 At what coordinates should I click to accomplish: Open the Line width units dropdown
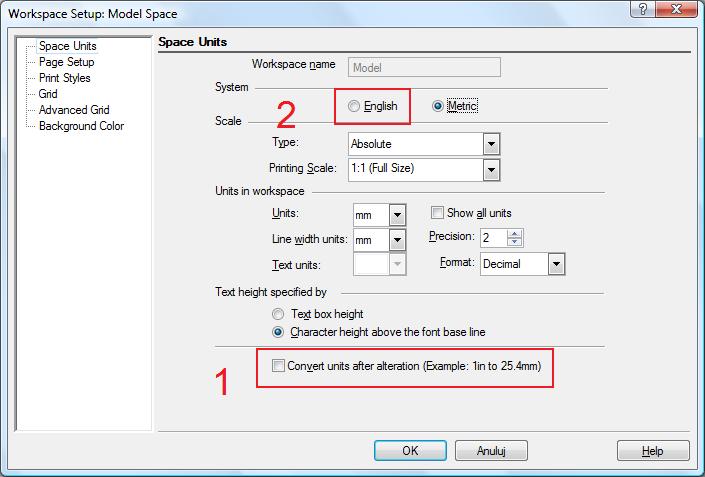click(x=397, y=240)
